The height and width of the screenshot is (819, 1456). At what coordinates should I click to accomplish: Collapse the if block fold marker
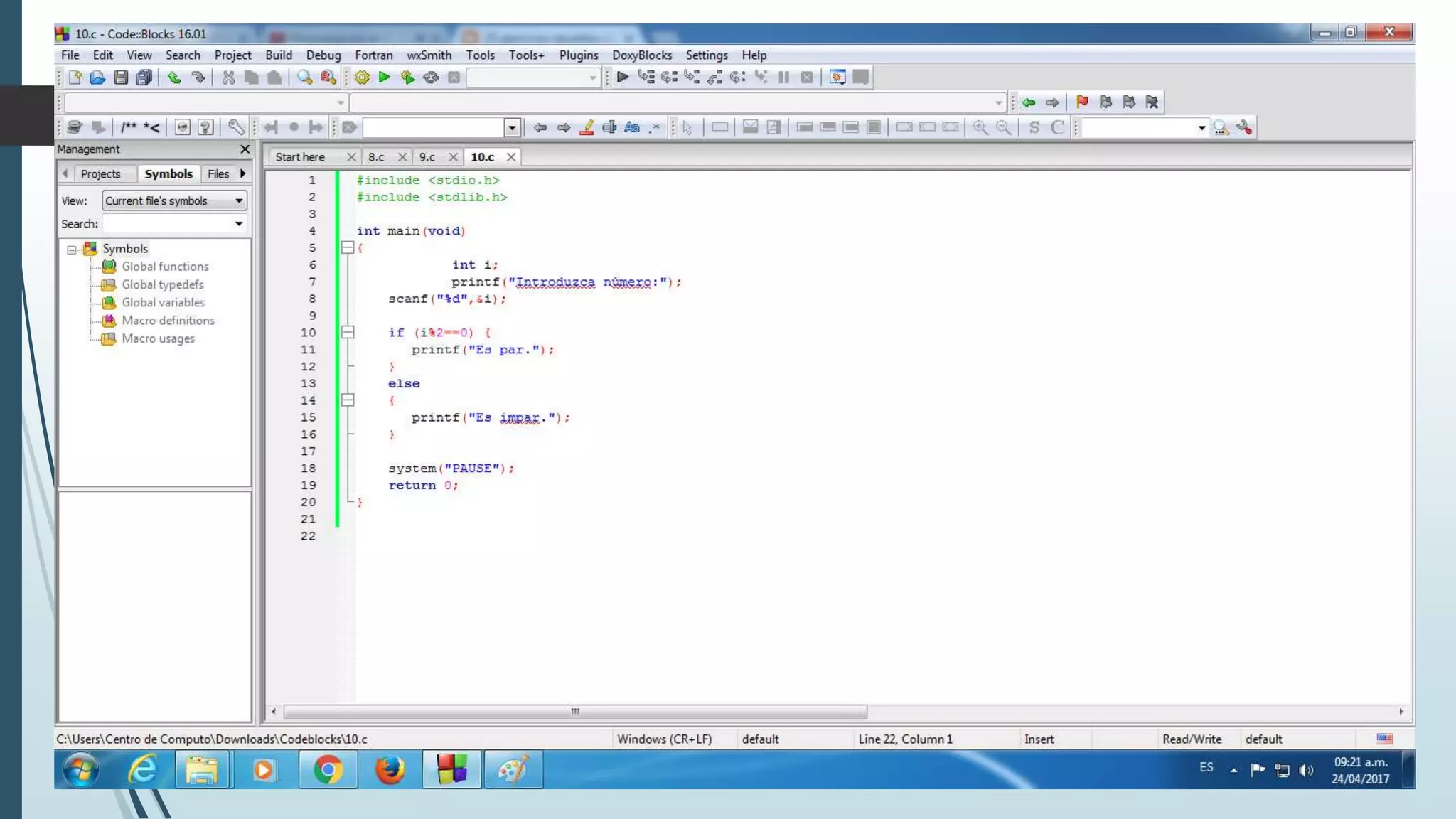[x=348, y=333]
